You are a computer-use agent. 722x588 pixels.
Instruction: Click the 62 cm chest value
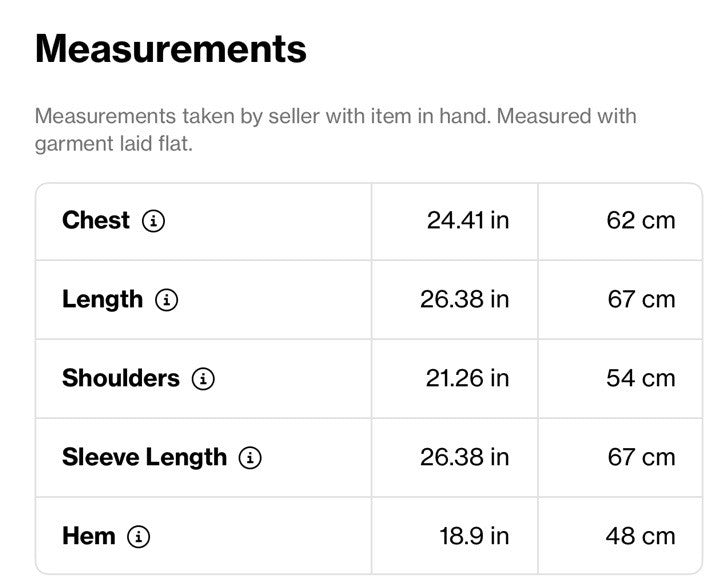tap(641, 220)
